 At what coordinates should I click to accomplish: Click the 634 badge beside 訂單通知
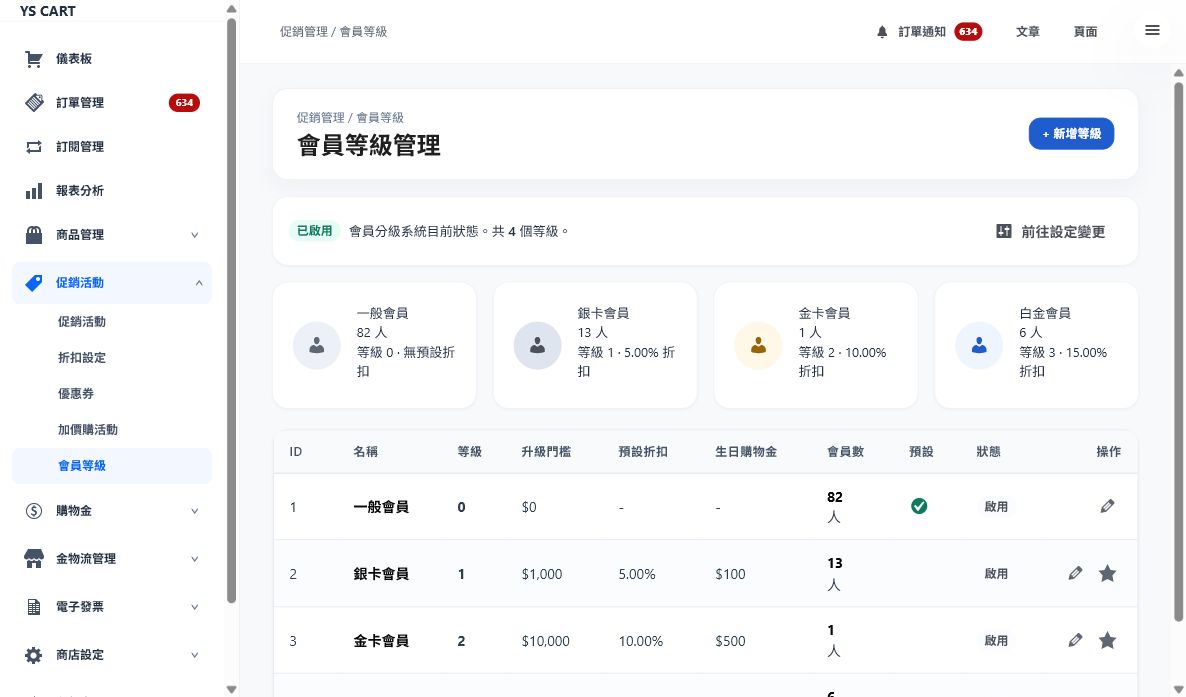[x=968, y=32]
